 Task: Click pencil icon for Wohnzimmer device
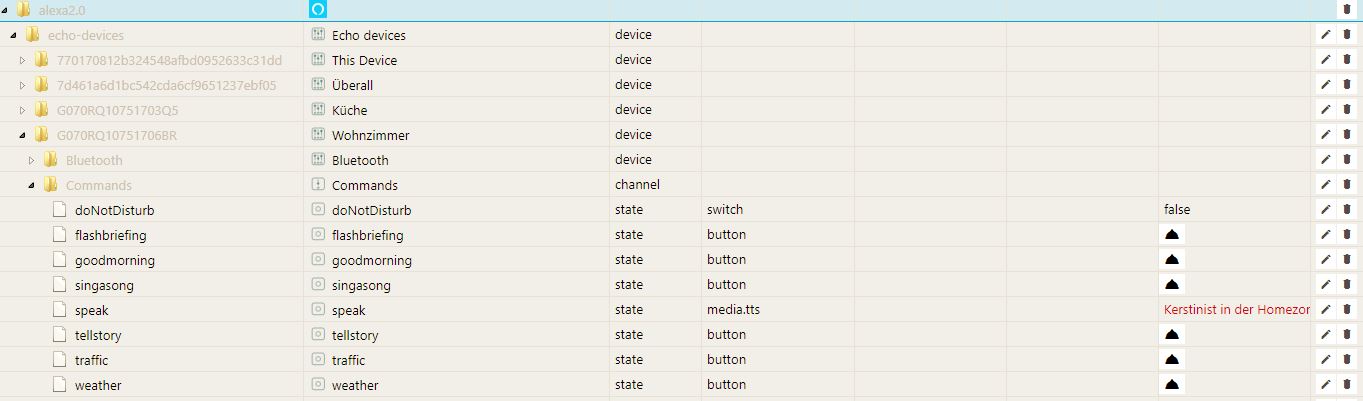click(x=1326, y=135)
